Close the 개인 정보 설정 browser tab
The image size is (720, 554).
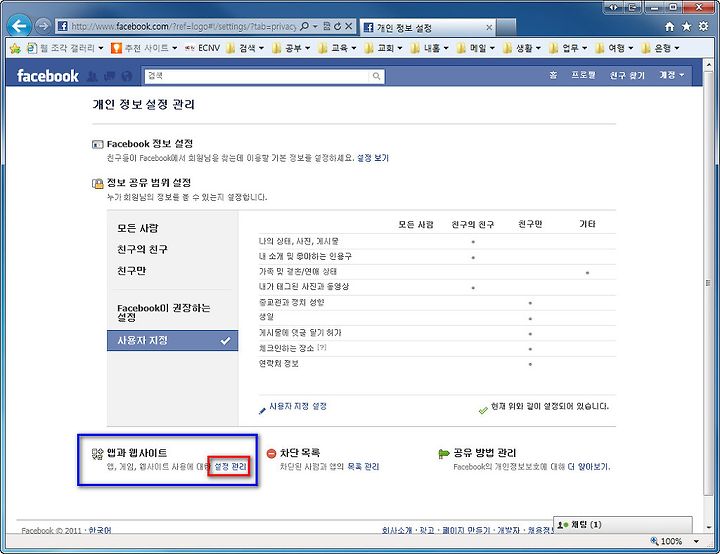coord(489,28)
